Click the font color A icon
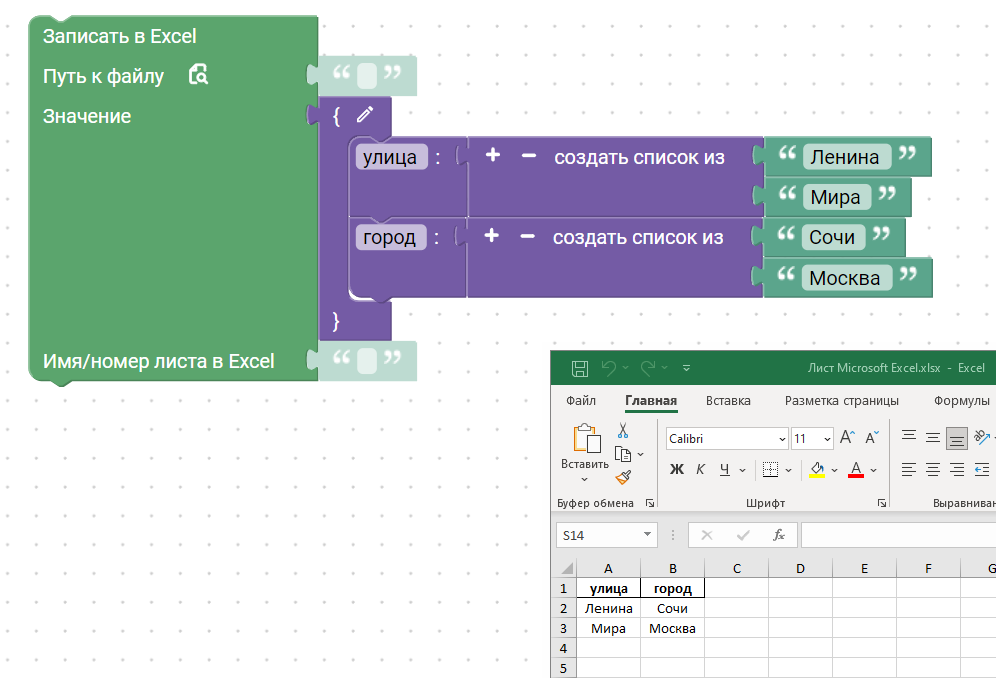Viewport: 996px width, 678px height. pyautogui.click(x=856, y=470)
